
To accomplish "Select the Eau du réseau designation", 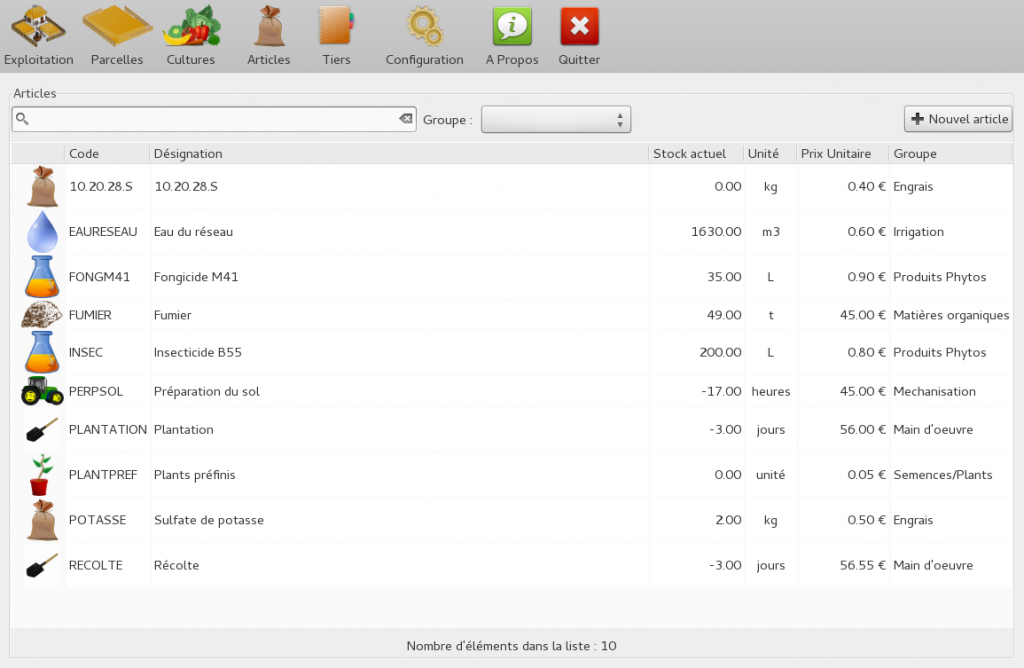I will pos(193,232).
